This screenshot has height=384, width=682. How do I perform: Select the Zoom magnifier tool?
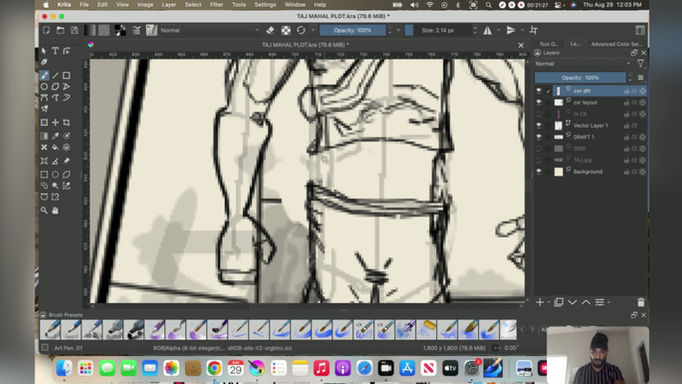point(44,210)
